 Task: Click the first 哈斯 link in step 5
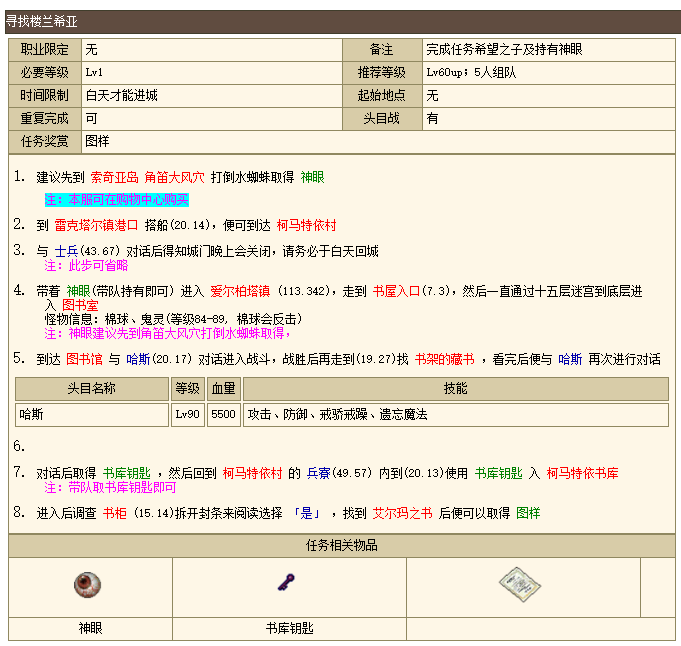138,359
